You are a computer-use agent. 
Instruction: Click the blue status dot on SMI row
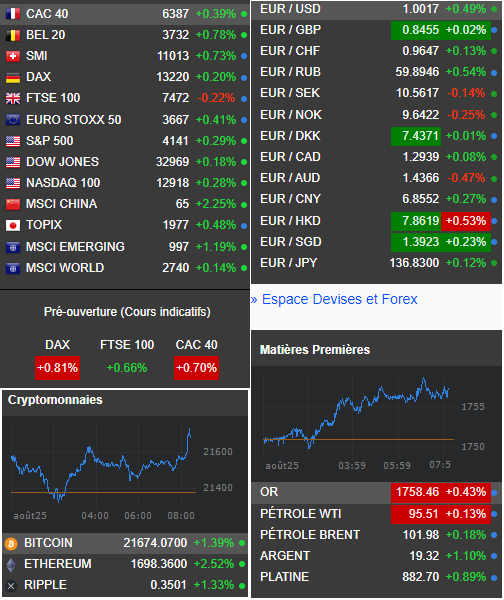pyautogui.click(x=244, y=56)
